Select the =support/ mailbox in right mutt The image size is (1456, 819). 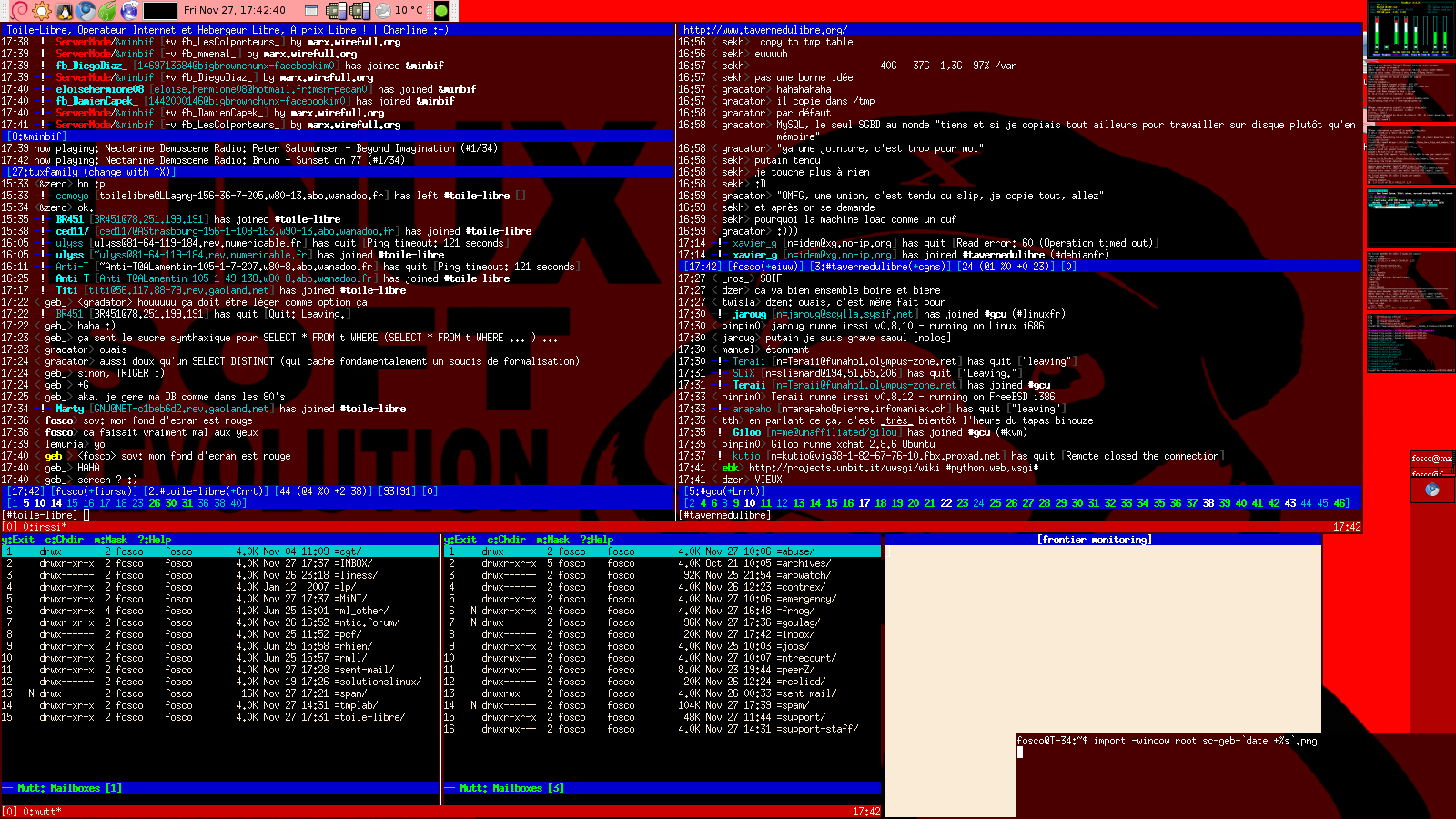point(801,717)
